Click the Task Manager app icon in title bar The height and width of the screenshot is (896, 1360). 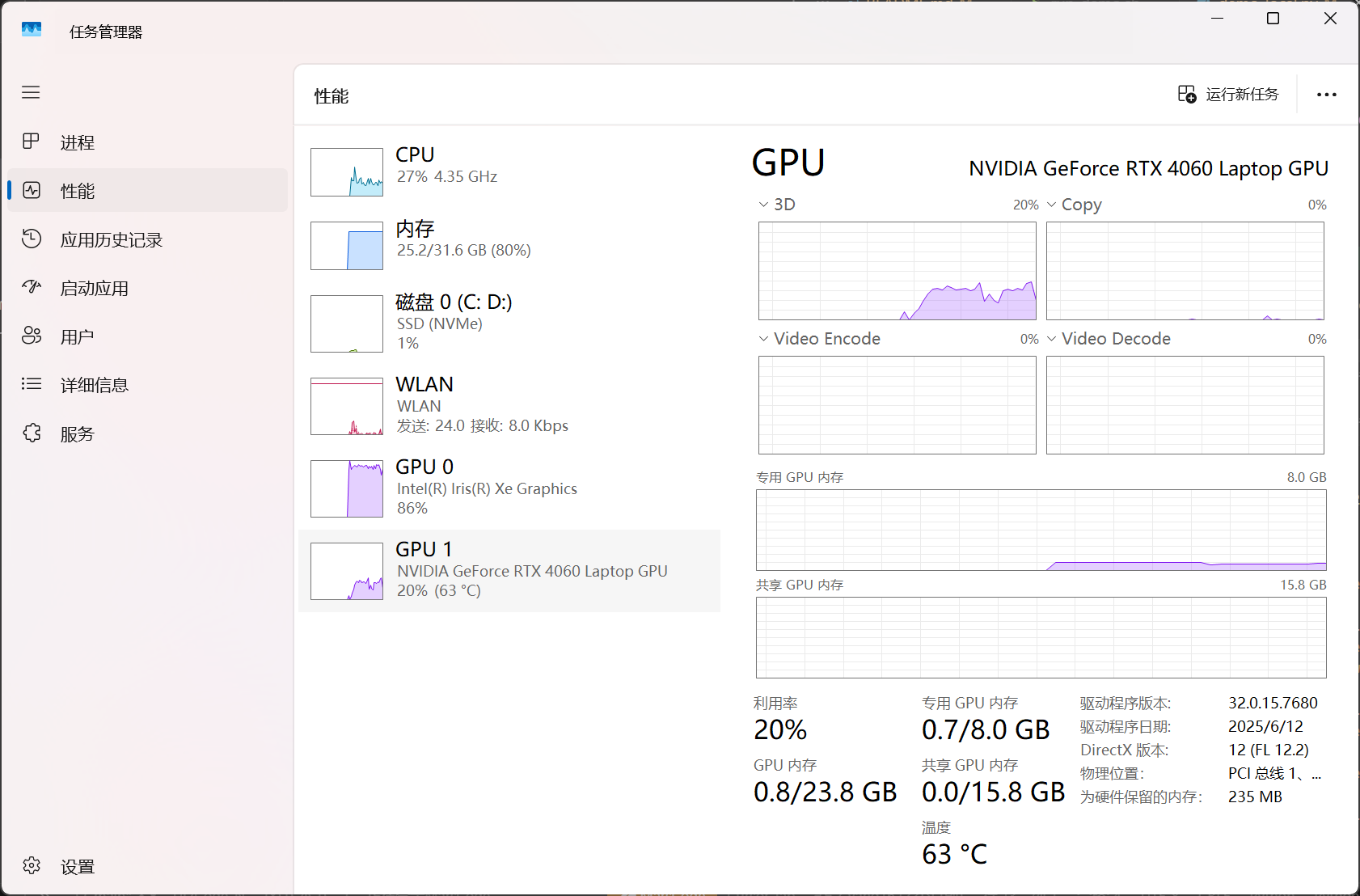click(x=32, y=30)
